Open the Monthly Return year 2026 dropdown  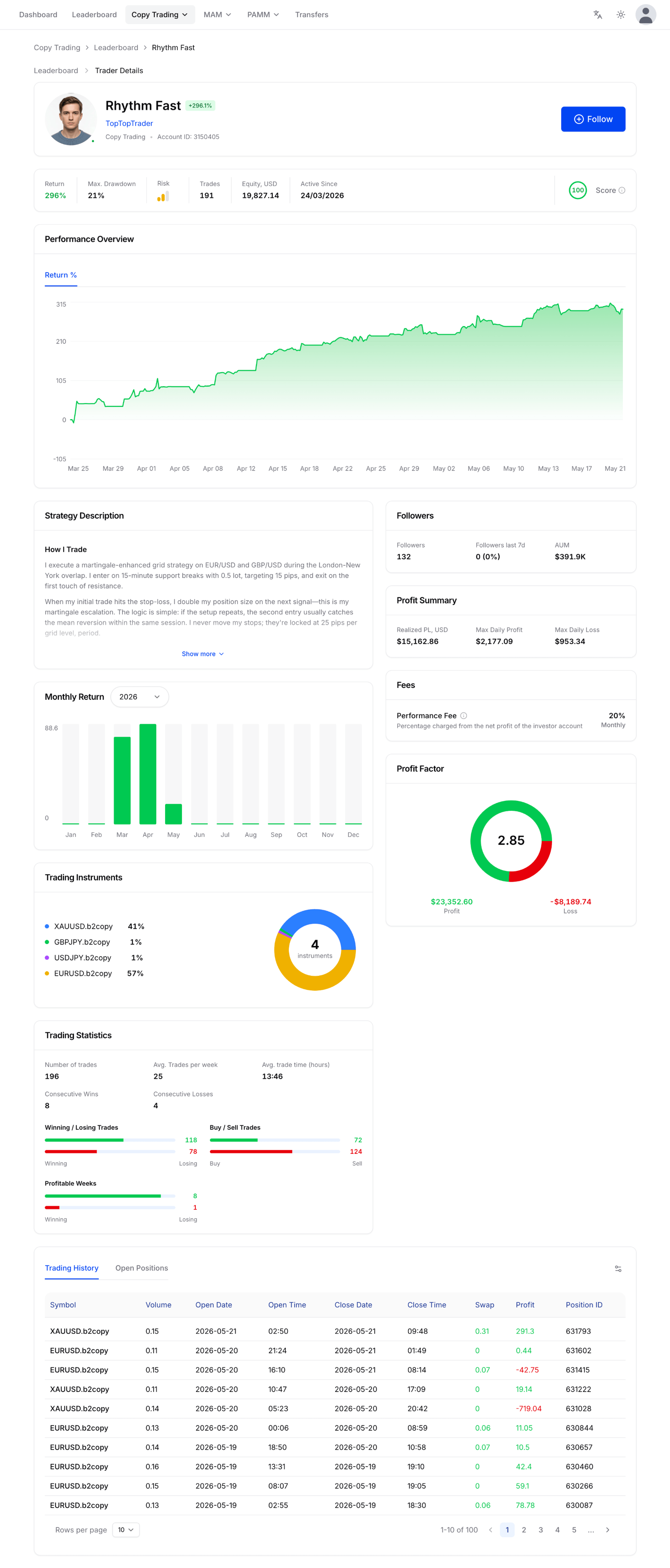click(x=139, y=697)
